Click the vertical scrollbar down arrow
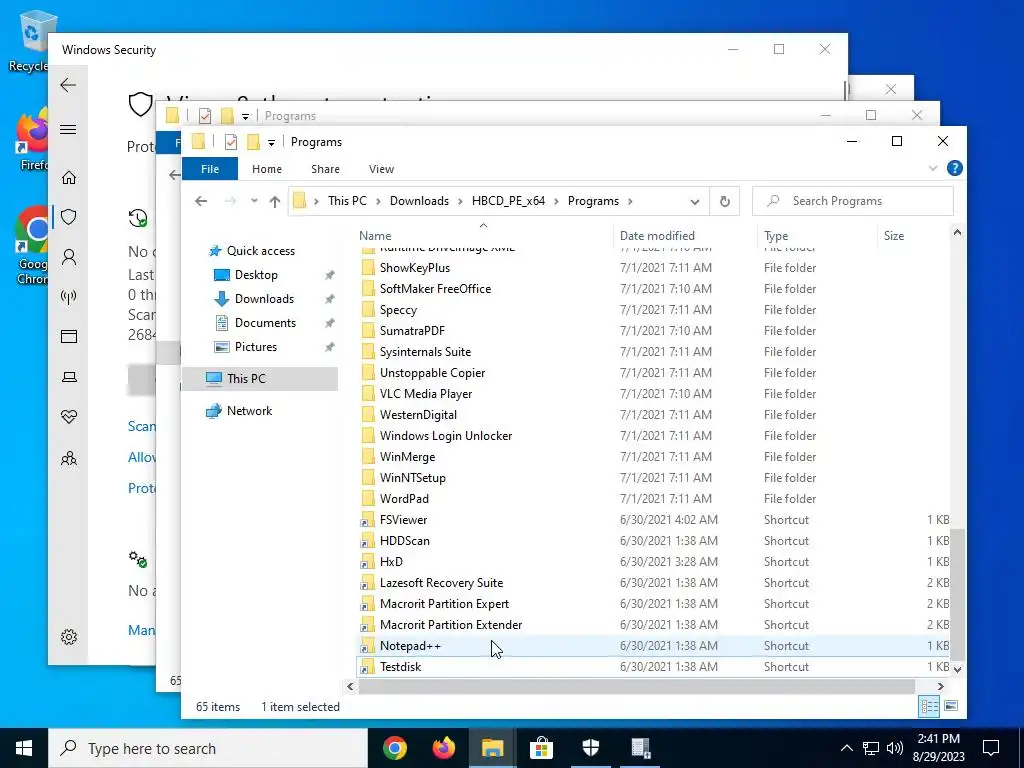Viewport: 1024px width, 768px height. [957, 669]
